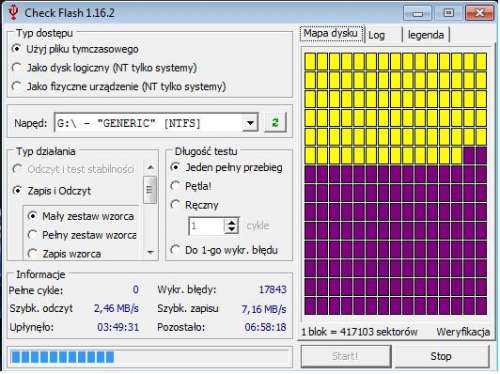Open the 'Napęd' drive dropdown
The width and height of the screenshot is (500, 374).
(250, 123)
